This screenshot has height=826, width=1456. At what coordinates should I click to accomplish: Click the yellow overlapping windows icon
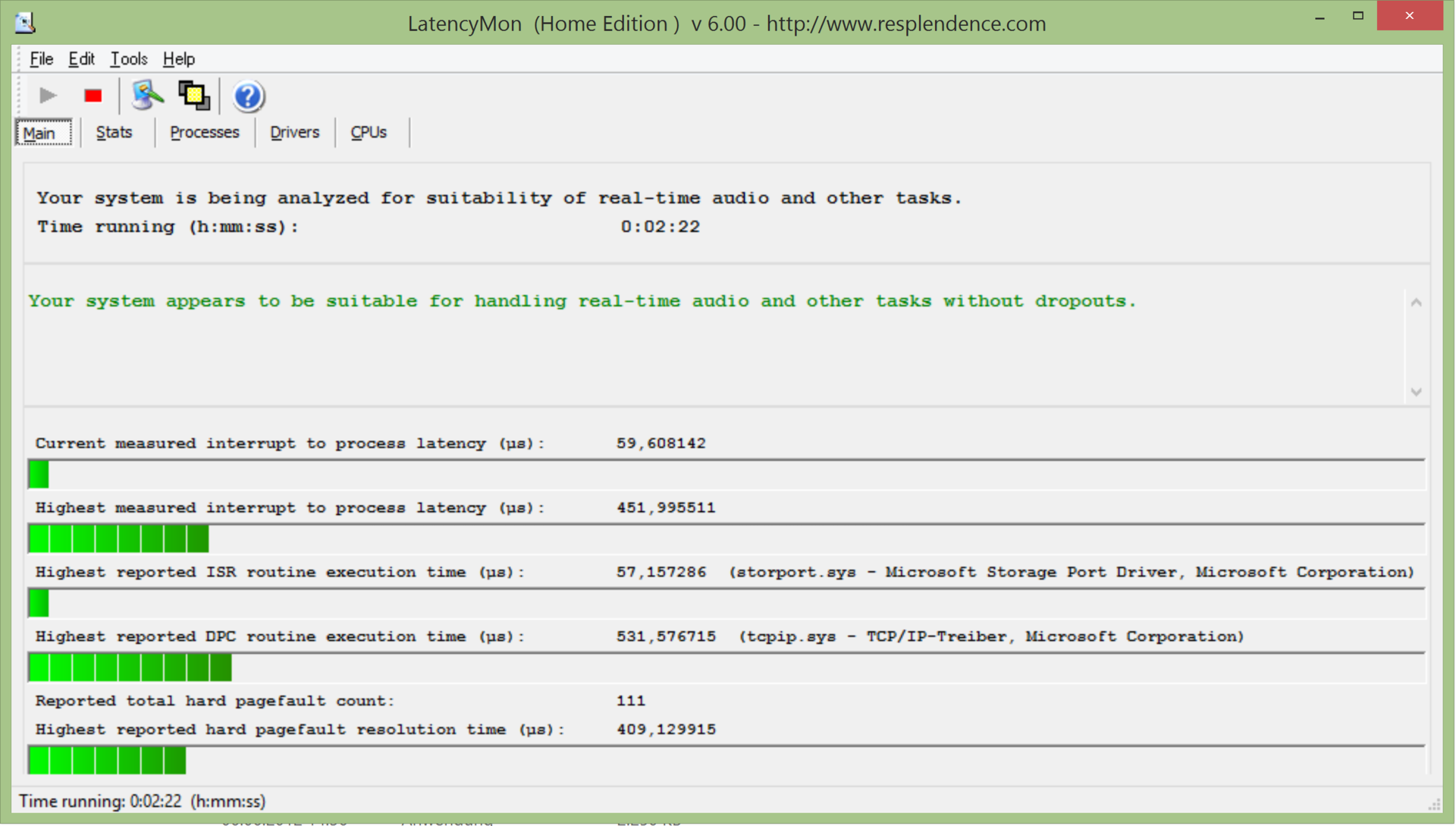click(x=194, y=96)
